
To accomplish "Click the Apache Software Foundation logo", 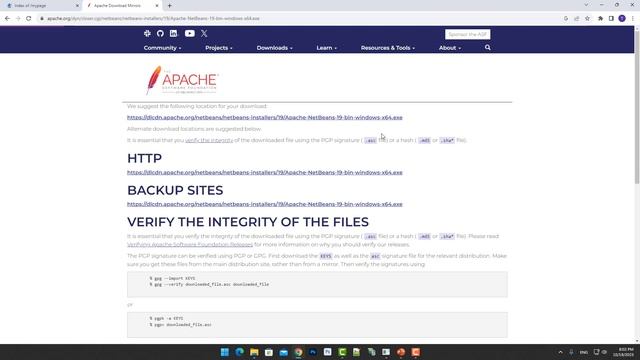I will (182, 80).
